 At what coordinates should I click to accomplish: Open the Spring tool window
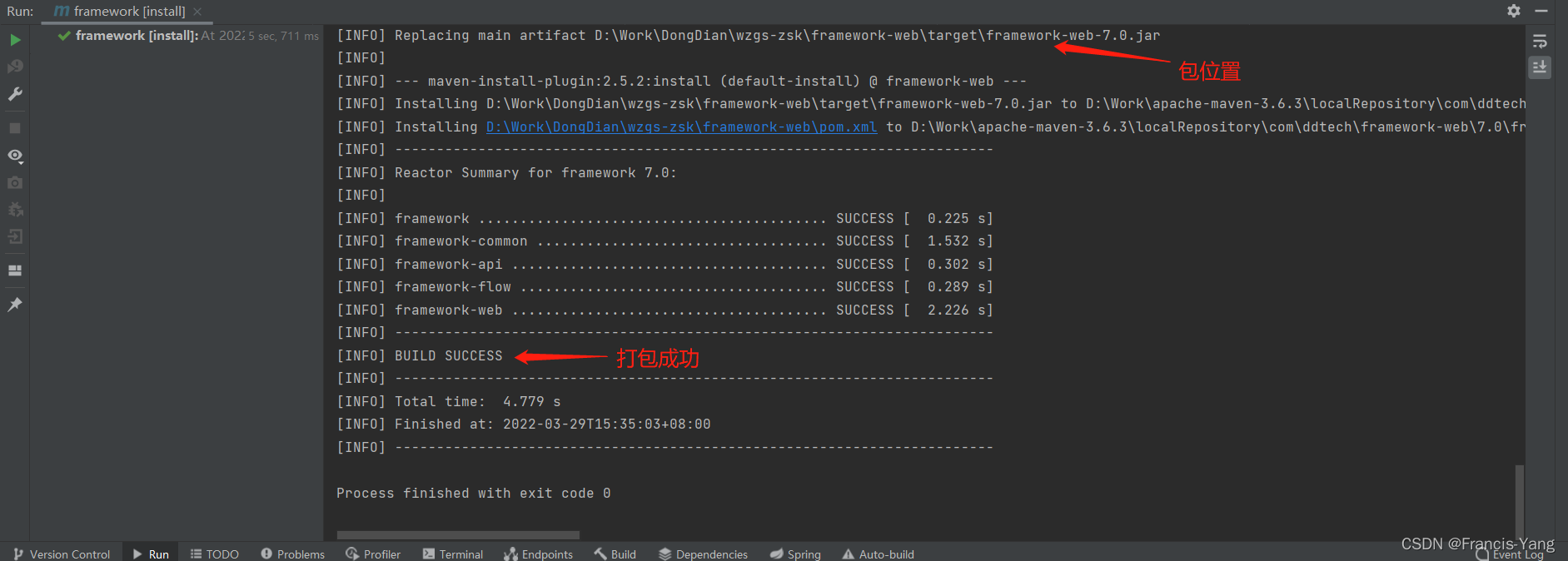coord(795,554)
